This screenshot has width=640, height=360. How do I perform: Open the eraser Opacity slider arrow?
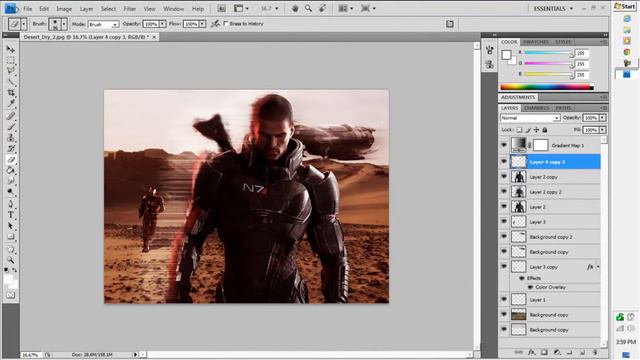coord(162,24)
